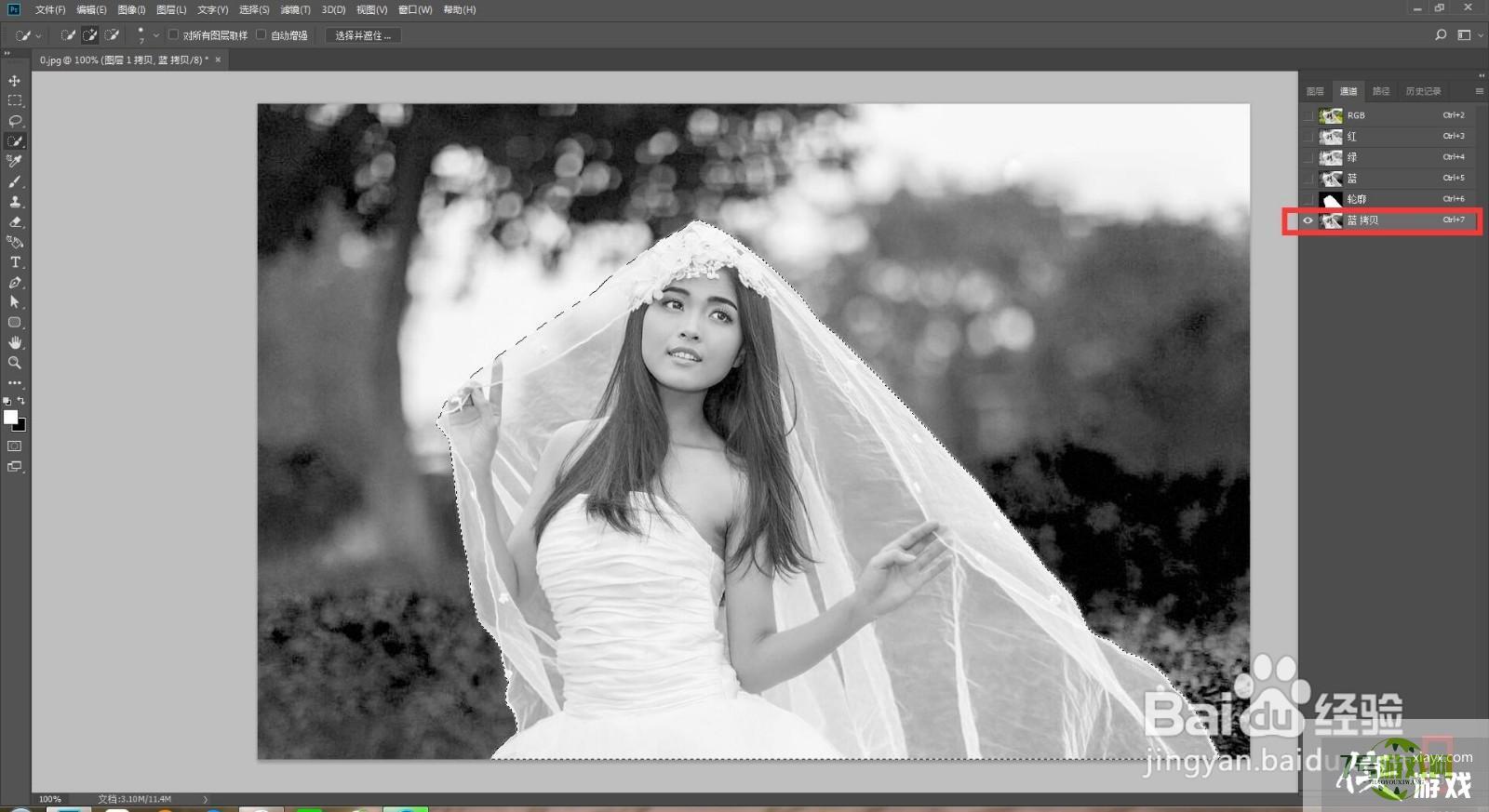
Task: Choose Add to Selection mode
Action: (89, 35)
